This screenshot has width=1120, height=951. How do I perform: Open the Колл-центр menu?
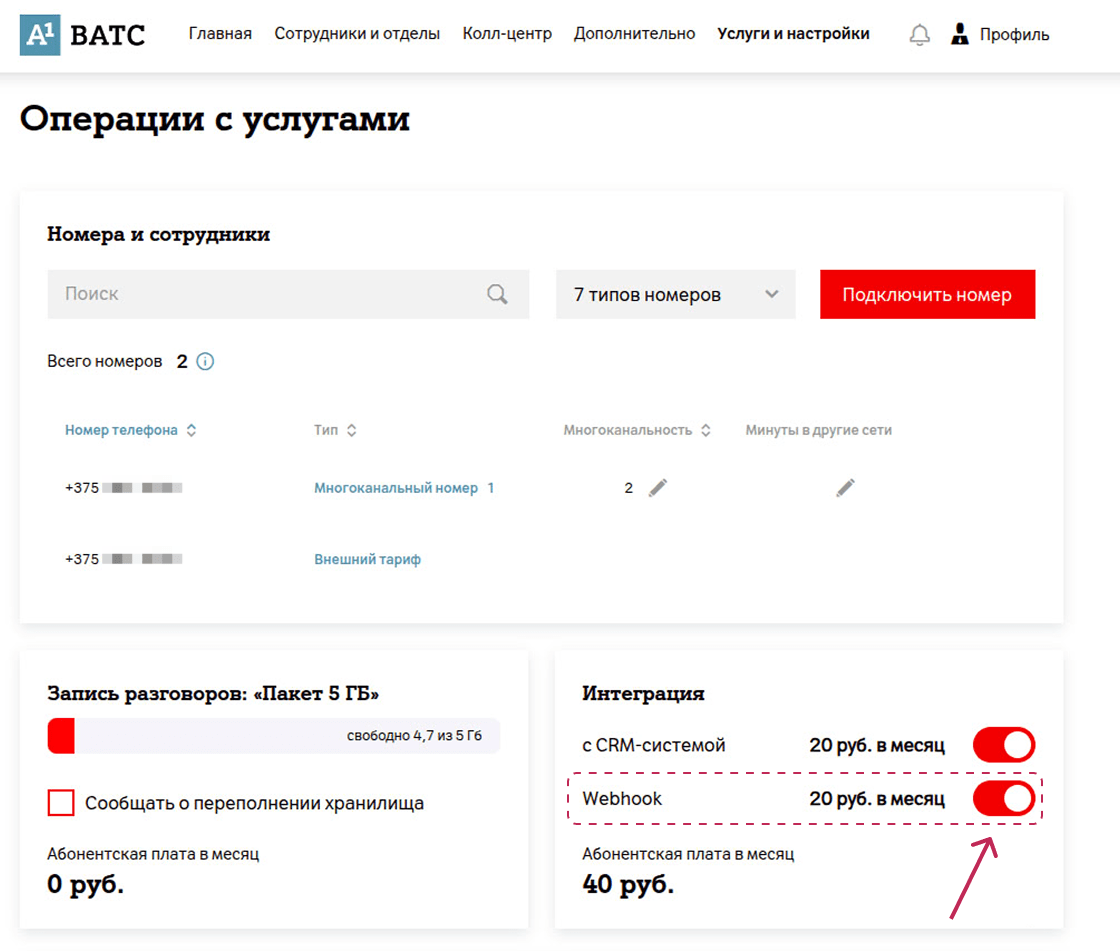pos(507,33)
